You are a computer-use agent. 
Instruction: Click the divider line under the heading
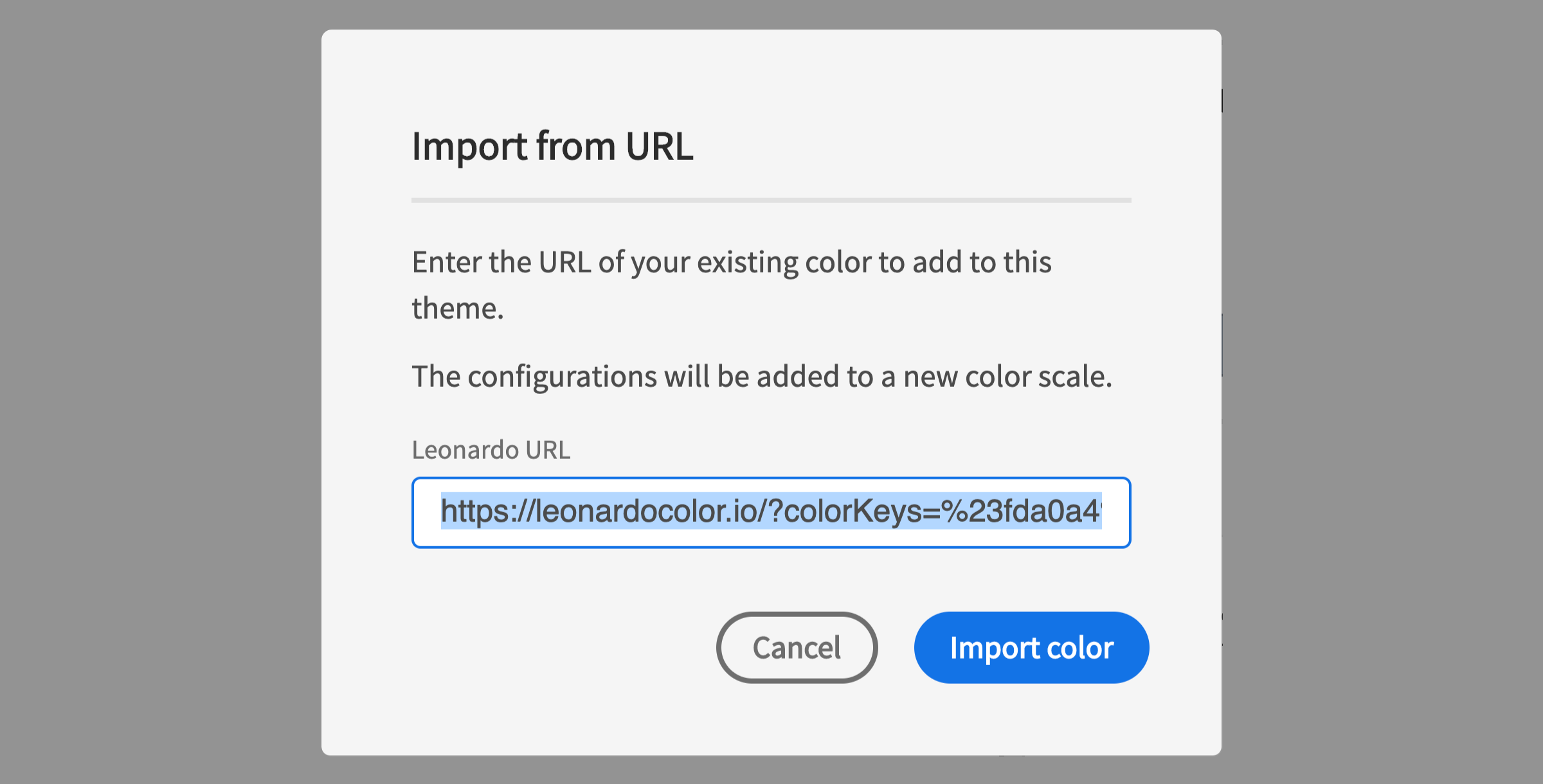click(771, 200)
